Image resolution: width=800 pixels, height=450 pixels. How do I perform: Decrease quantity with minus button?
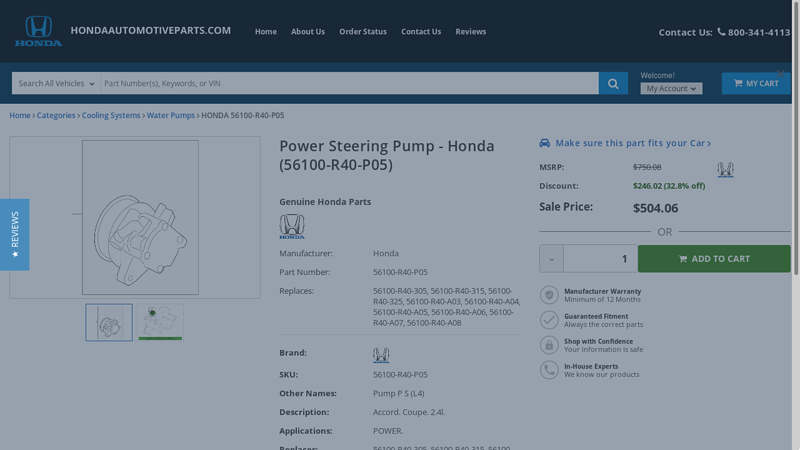click(x=551, y=259)
